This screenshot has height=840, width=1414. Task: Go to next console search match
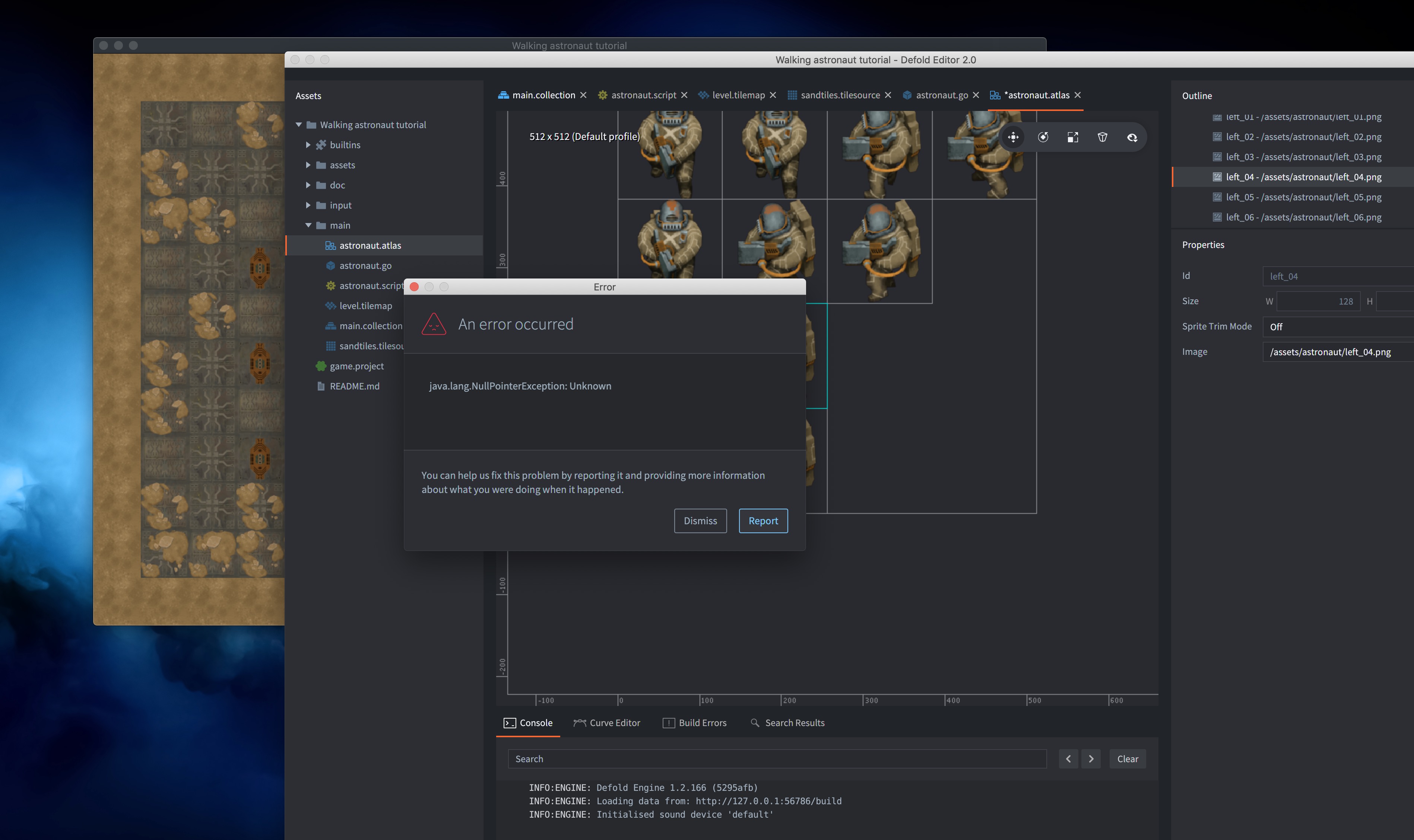click(x=1091, y=758)
